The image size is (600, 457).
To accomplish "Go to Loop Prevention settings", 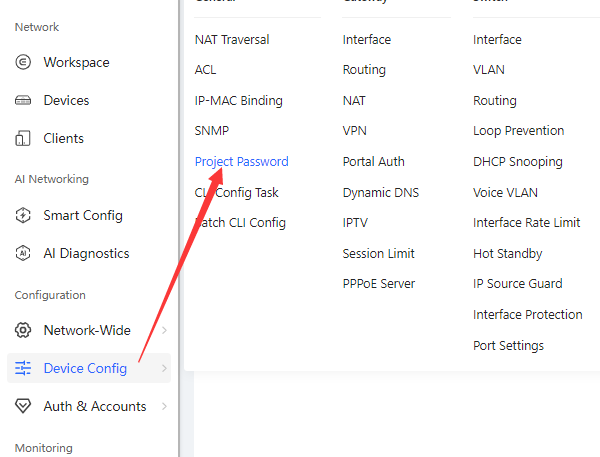I will coord(518,131).
